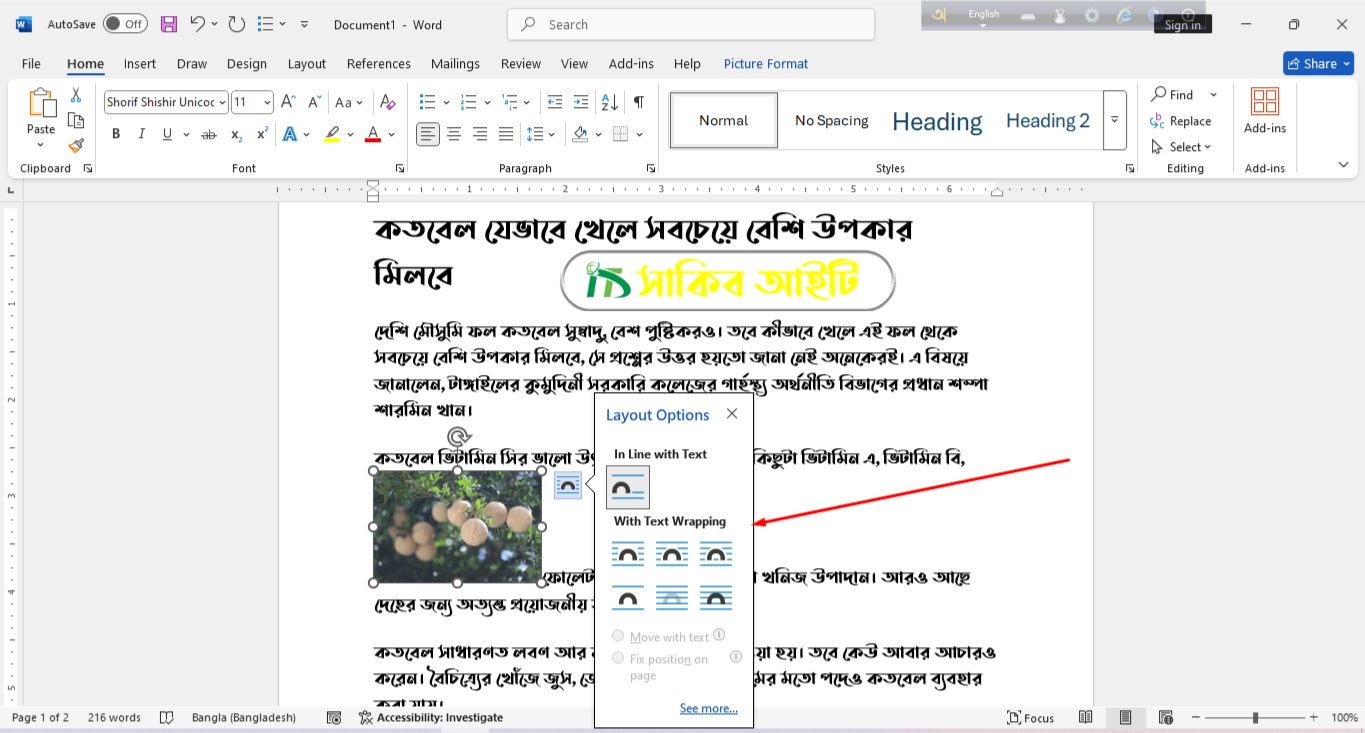Screen dimensions: 1365x733
Task: Click the Sort icon in Paragraph group
Action: (610, 101)
